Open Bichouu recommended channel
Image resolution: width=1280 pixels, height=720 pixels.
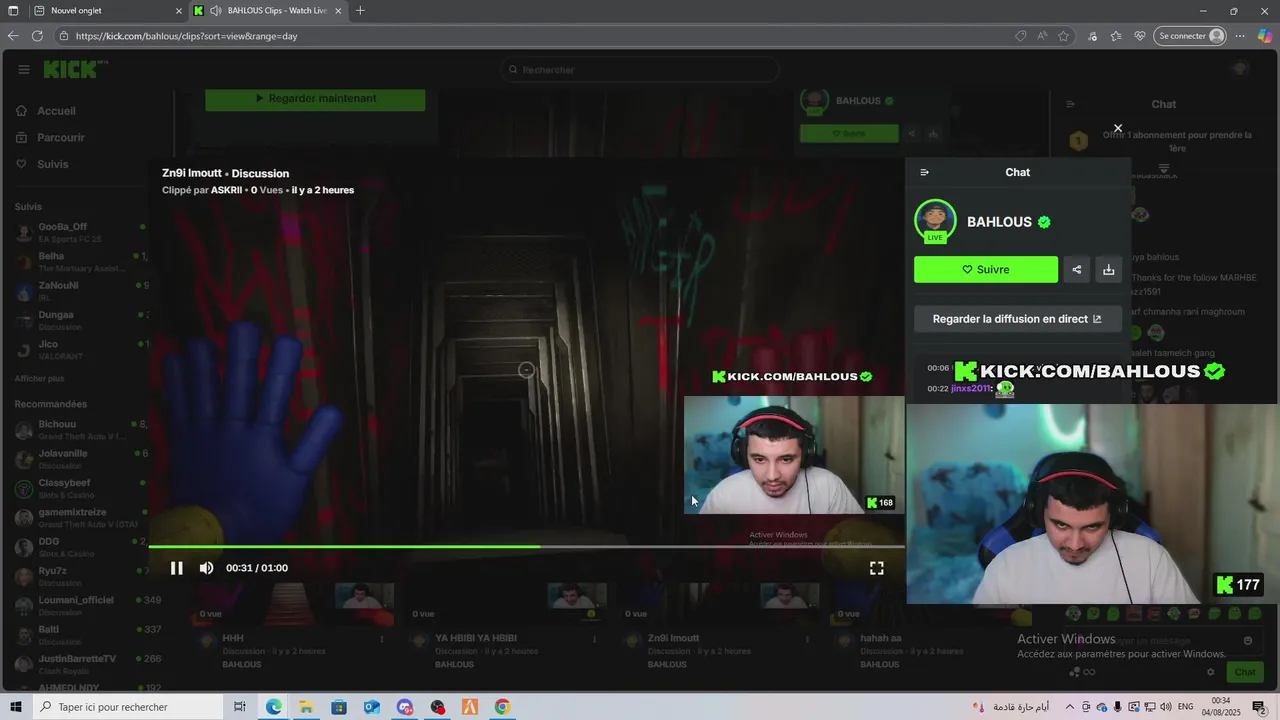coord(80,430)
